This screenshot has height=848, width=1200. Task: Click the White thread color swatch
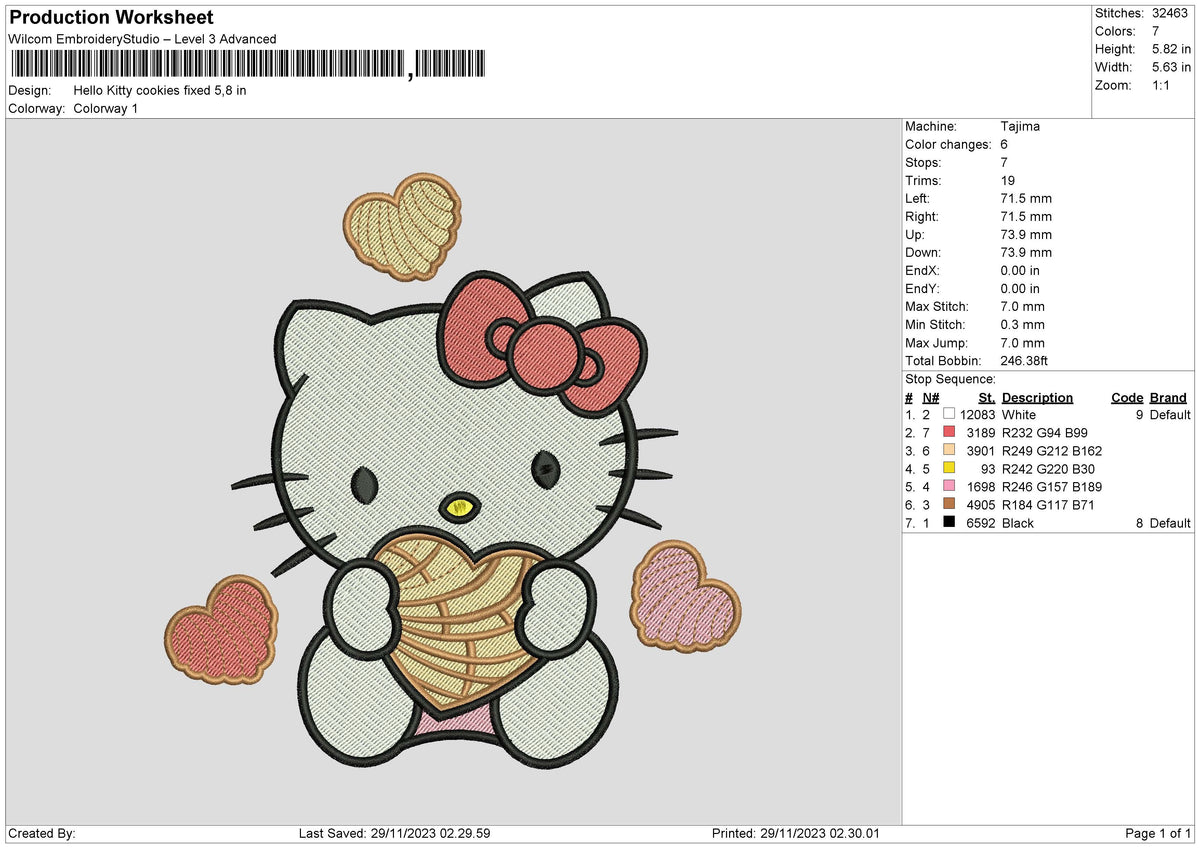(x=949, y=414)
